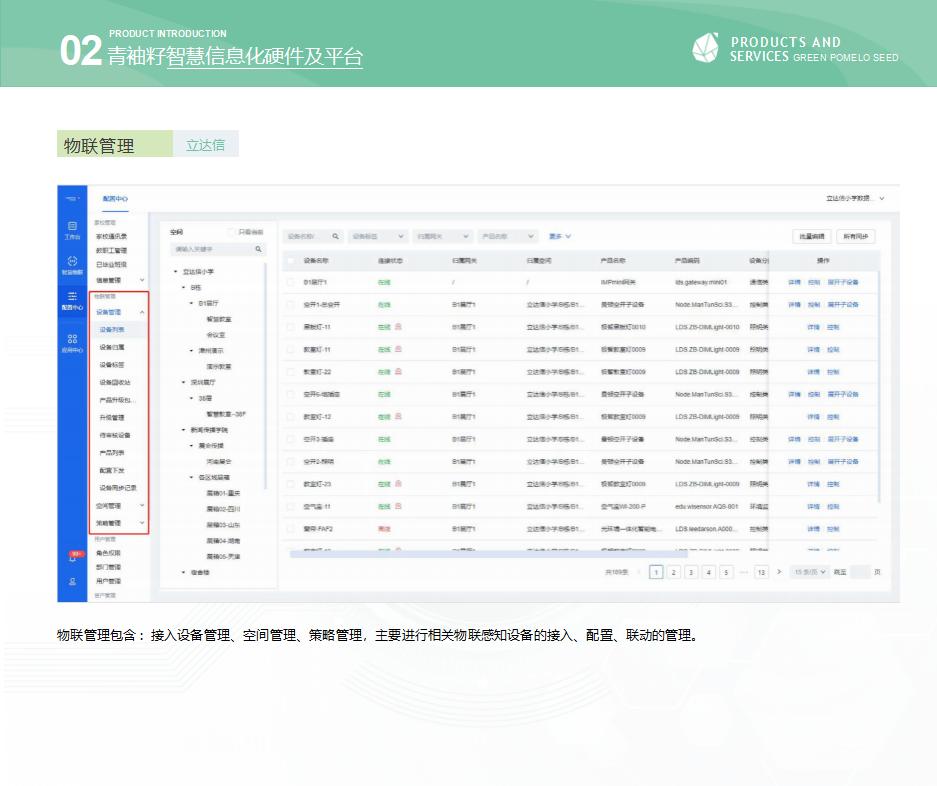
Task: Click the 批量编辑 button
Action: tap(810, 236)
